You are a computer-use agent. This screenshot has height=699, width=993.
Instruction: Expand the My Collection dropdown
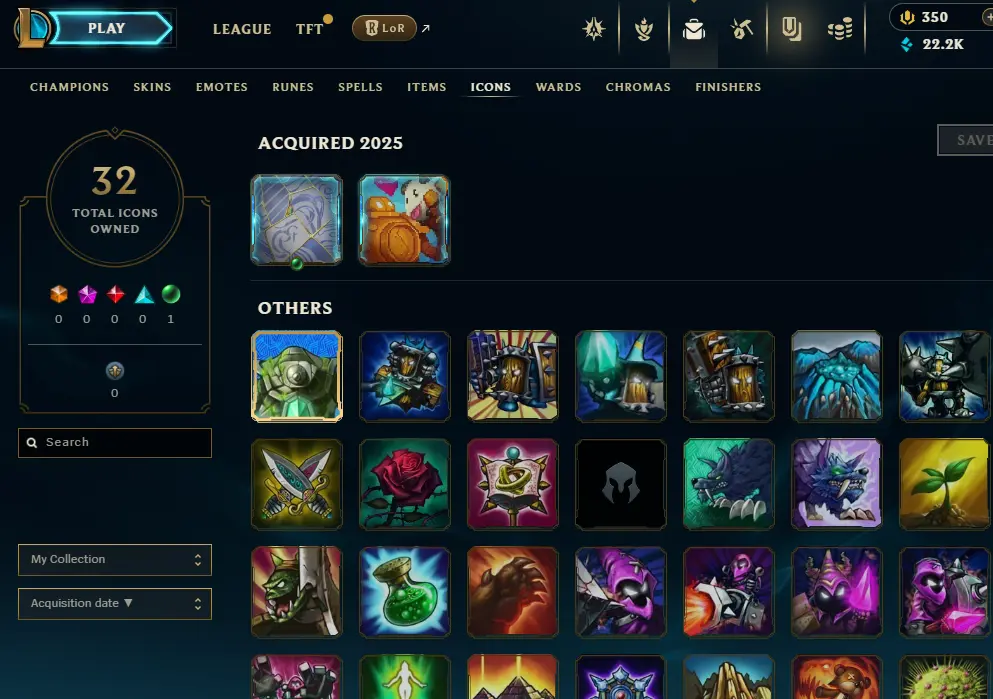point(115,560)
